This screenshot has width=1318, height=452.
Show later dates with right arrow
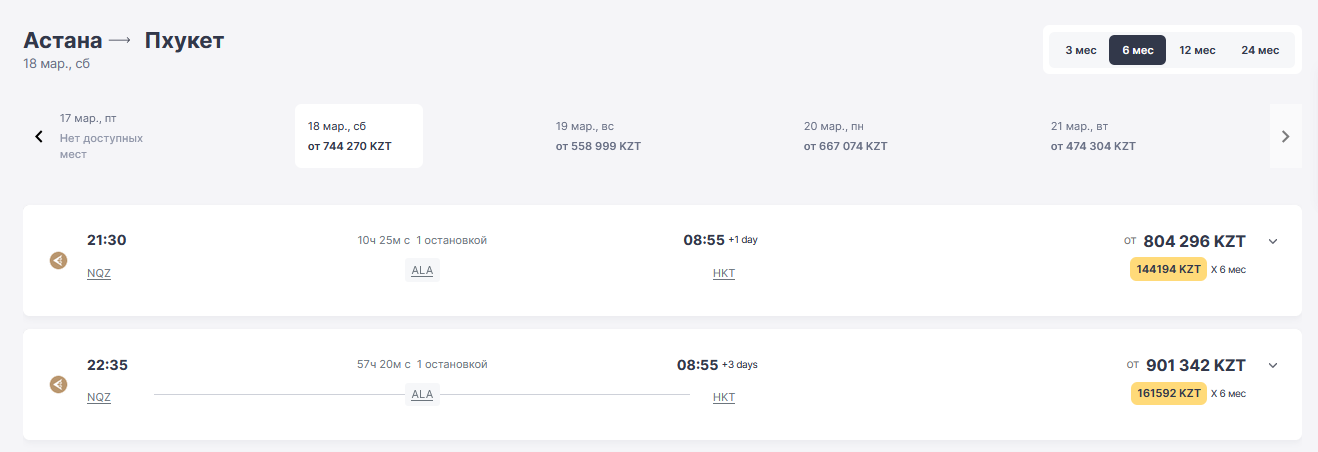(1285, 137)
